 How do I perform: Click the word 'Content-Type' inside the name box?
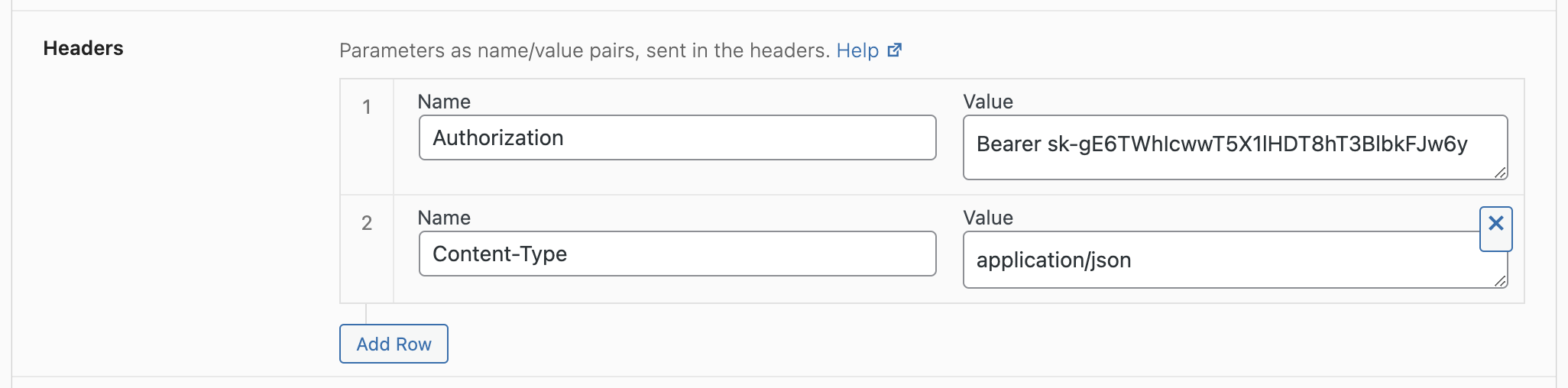500,254
